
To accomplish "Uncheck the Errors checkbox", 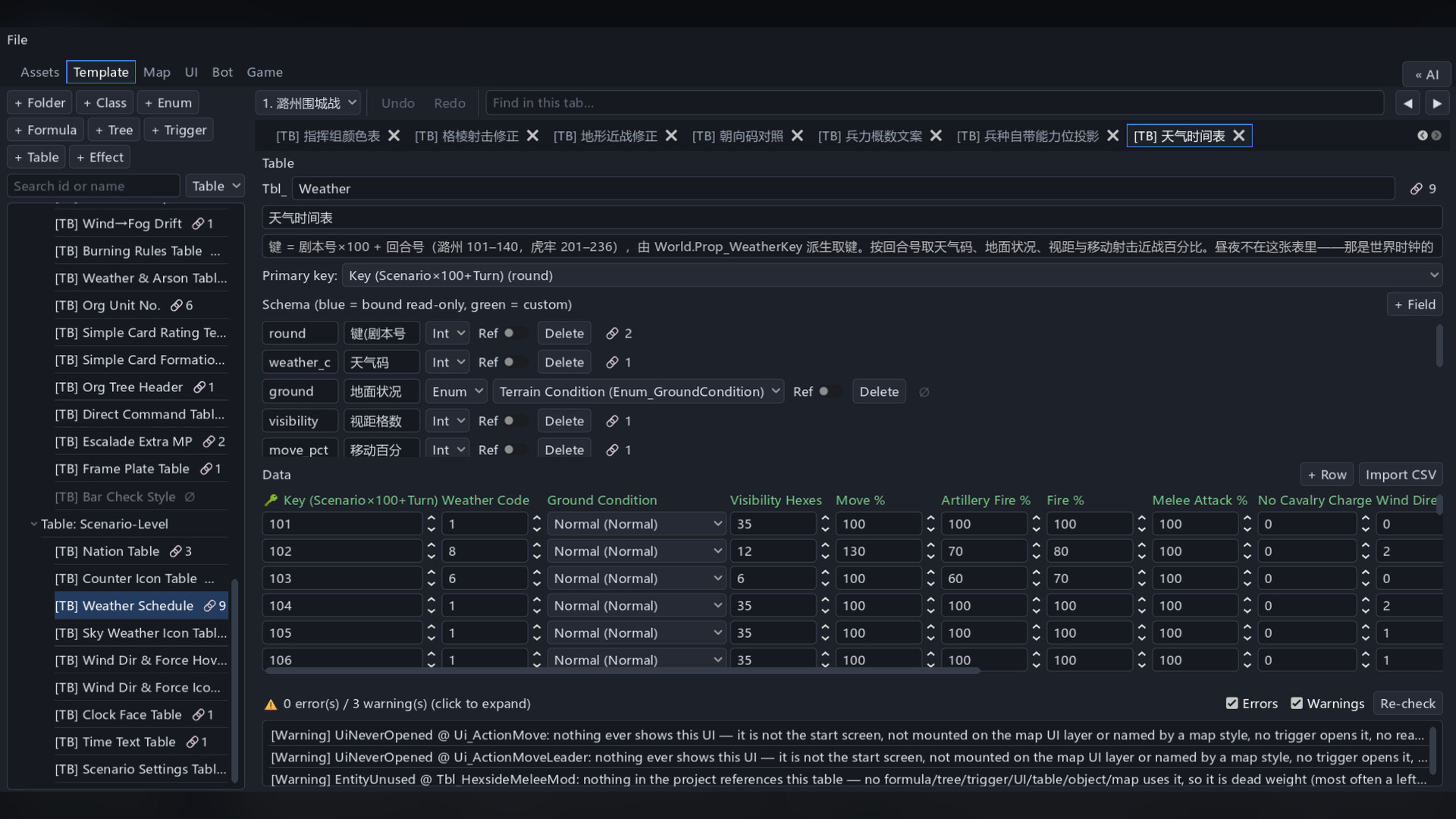I will [1232, 704].
